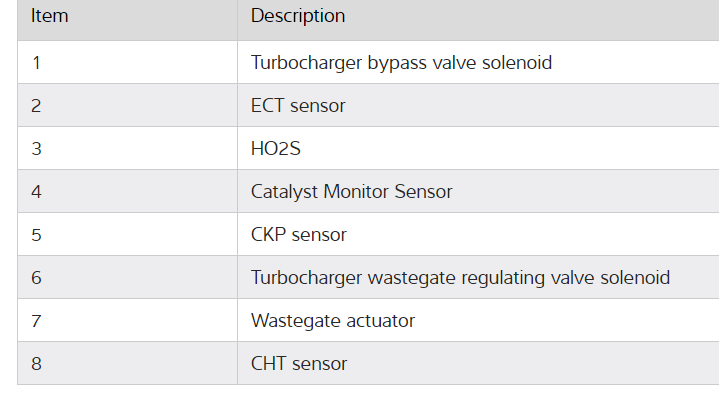Click the Description column header

click(x=297, y=16)
